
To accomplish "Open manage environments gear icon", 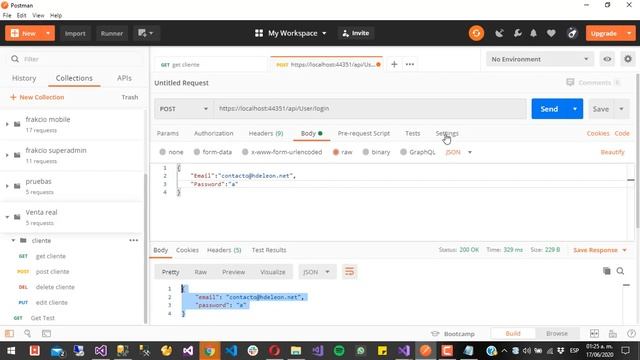I will pyautogui.click(x=628, y=59).
